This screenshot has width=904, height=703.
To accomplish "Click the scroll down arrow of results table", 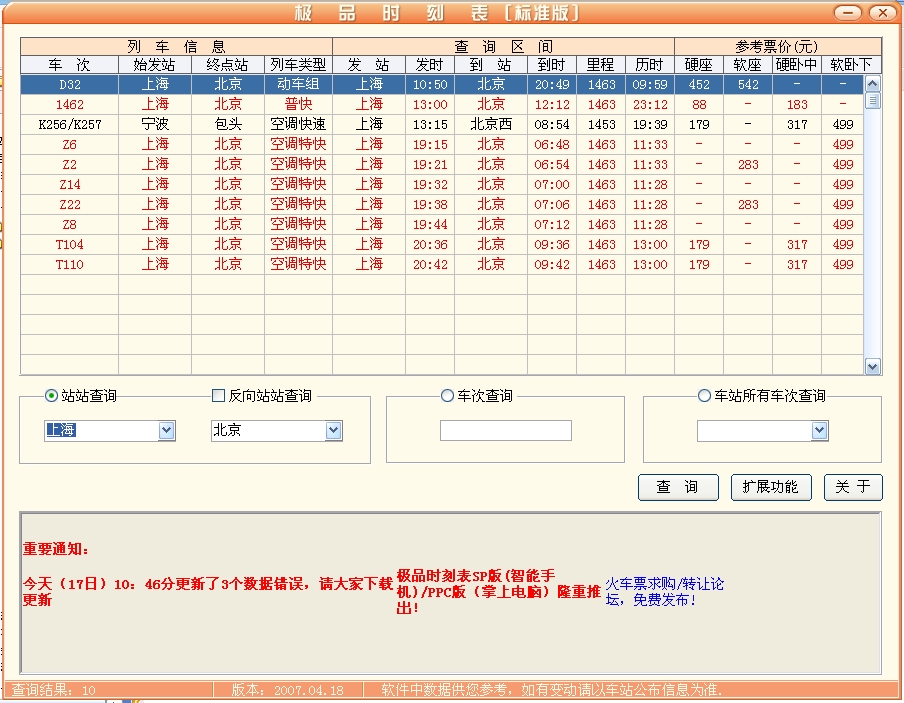I will [x=872, y=366].
